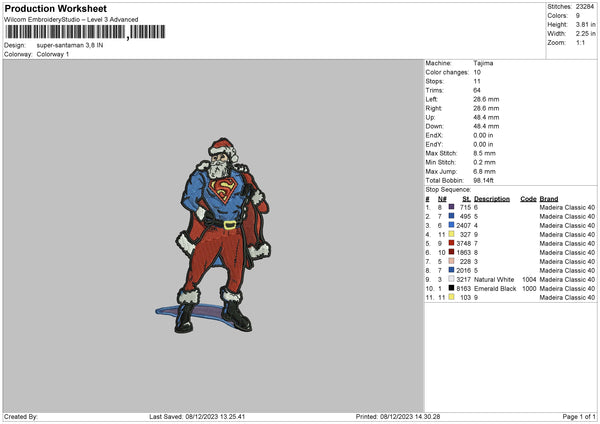Click the 'Production Worksheet' title
Image resolution: width=600 pixels, height=424 pixels.
55,8
